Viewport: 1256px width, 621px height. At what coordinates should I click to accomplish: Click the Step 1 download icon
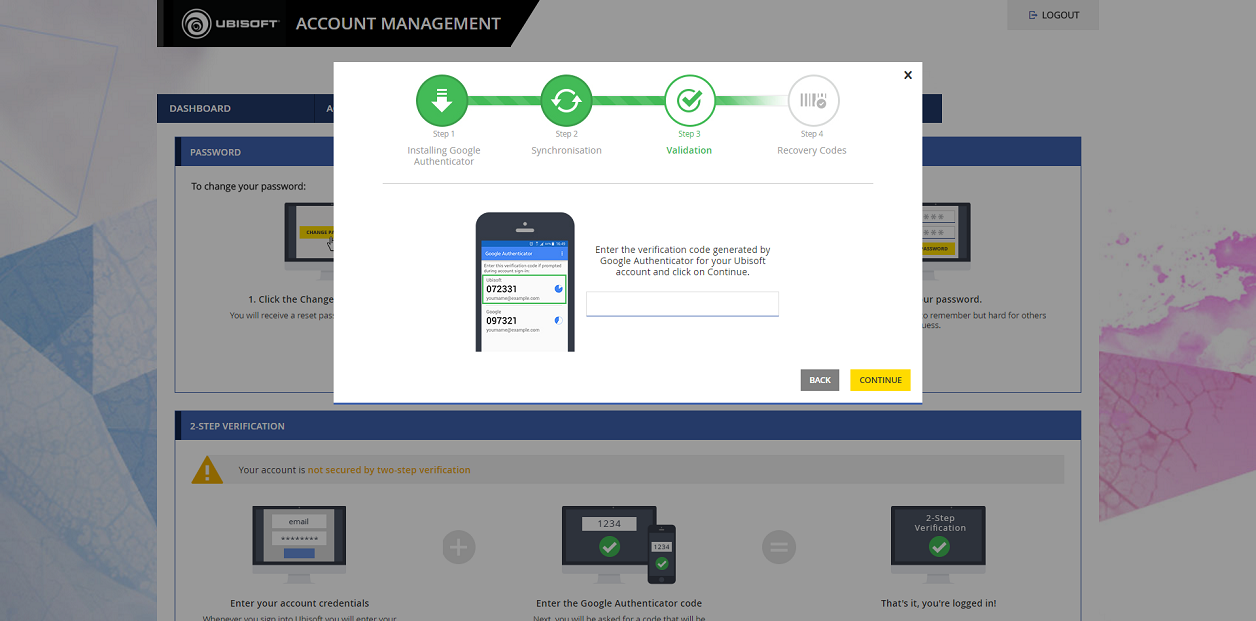[x=442, y=100]
